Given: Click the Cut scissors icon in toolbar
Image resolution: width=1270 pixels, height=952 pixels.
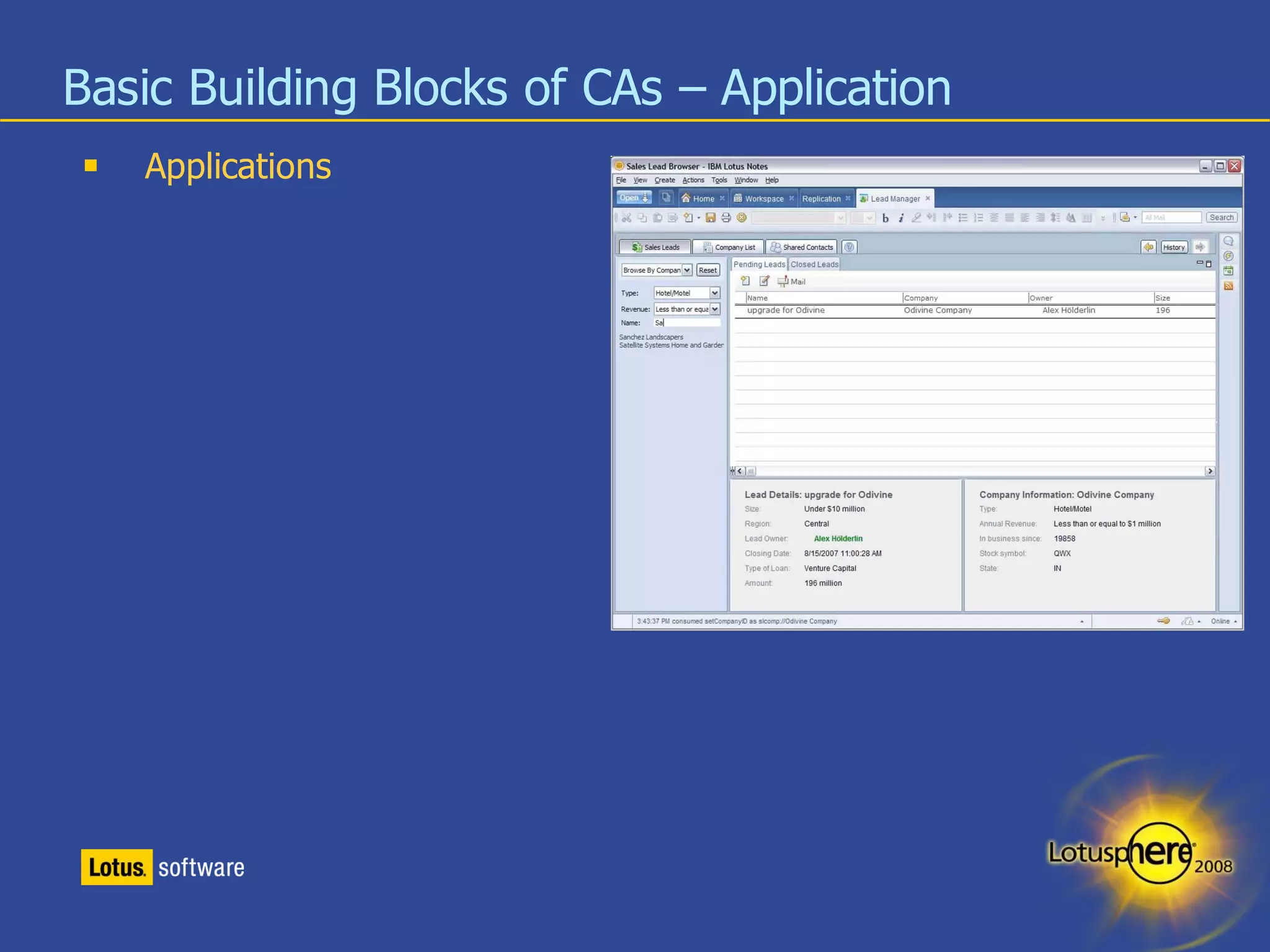Looking at the screenshot, I should pos(626,218).
